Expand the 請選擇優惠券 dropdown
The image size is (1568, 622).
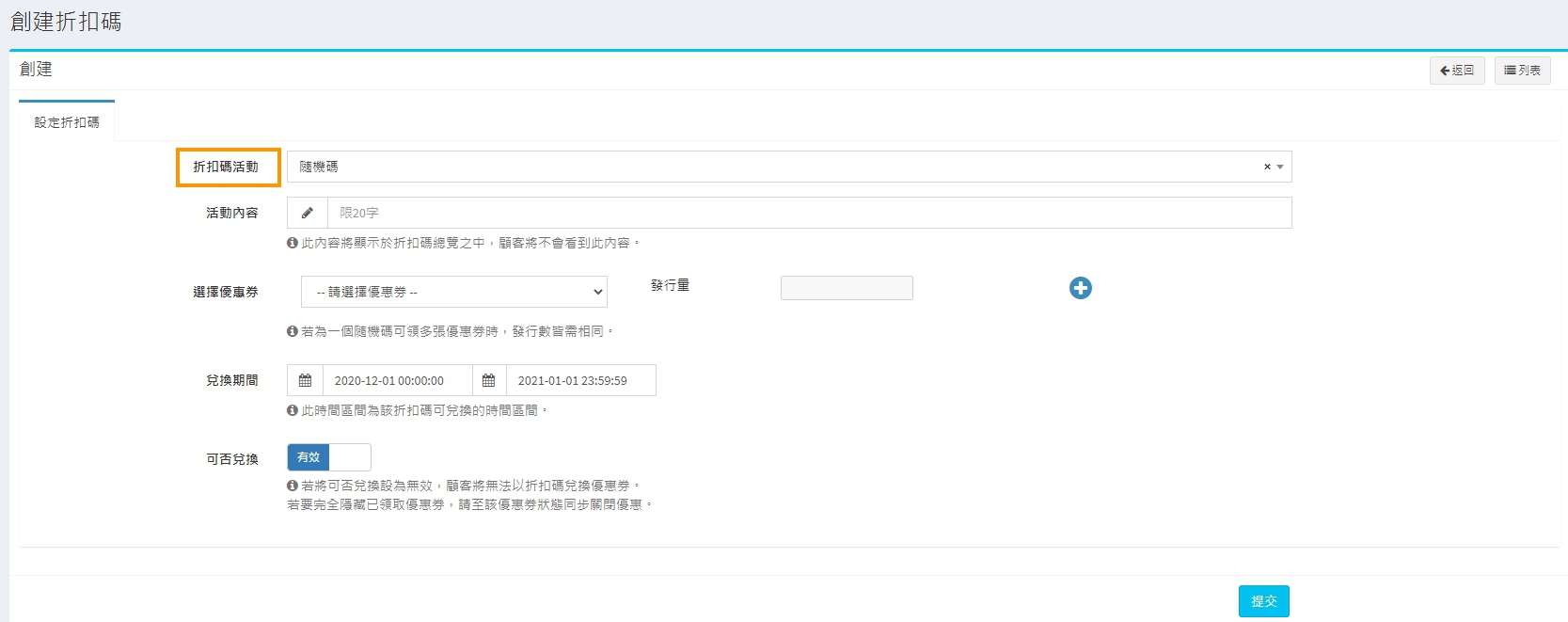click(453, 292)
